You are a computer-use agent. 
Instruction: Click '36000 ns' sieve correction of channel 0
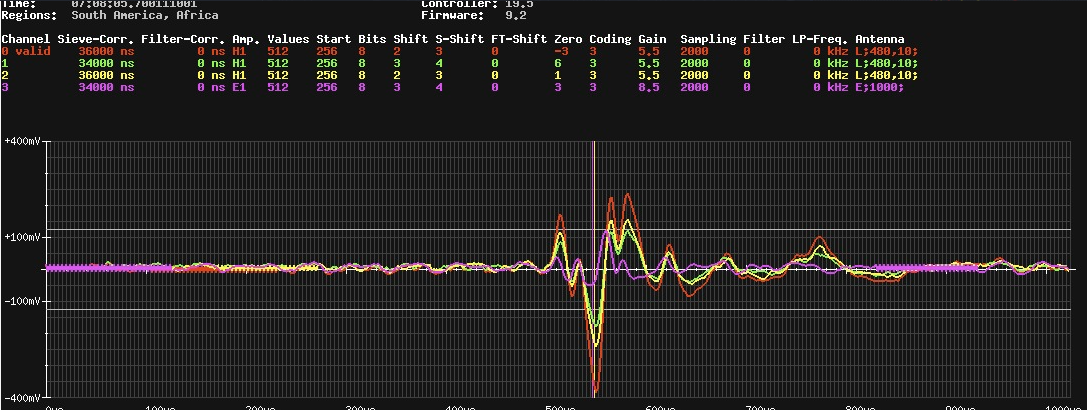106,51
